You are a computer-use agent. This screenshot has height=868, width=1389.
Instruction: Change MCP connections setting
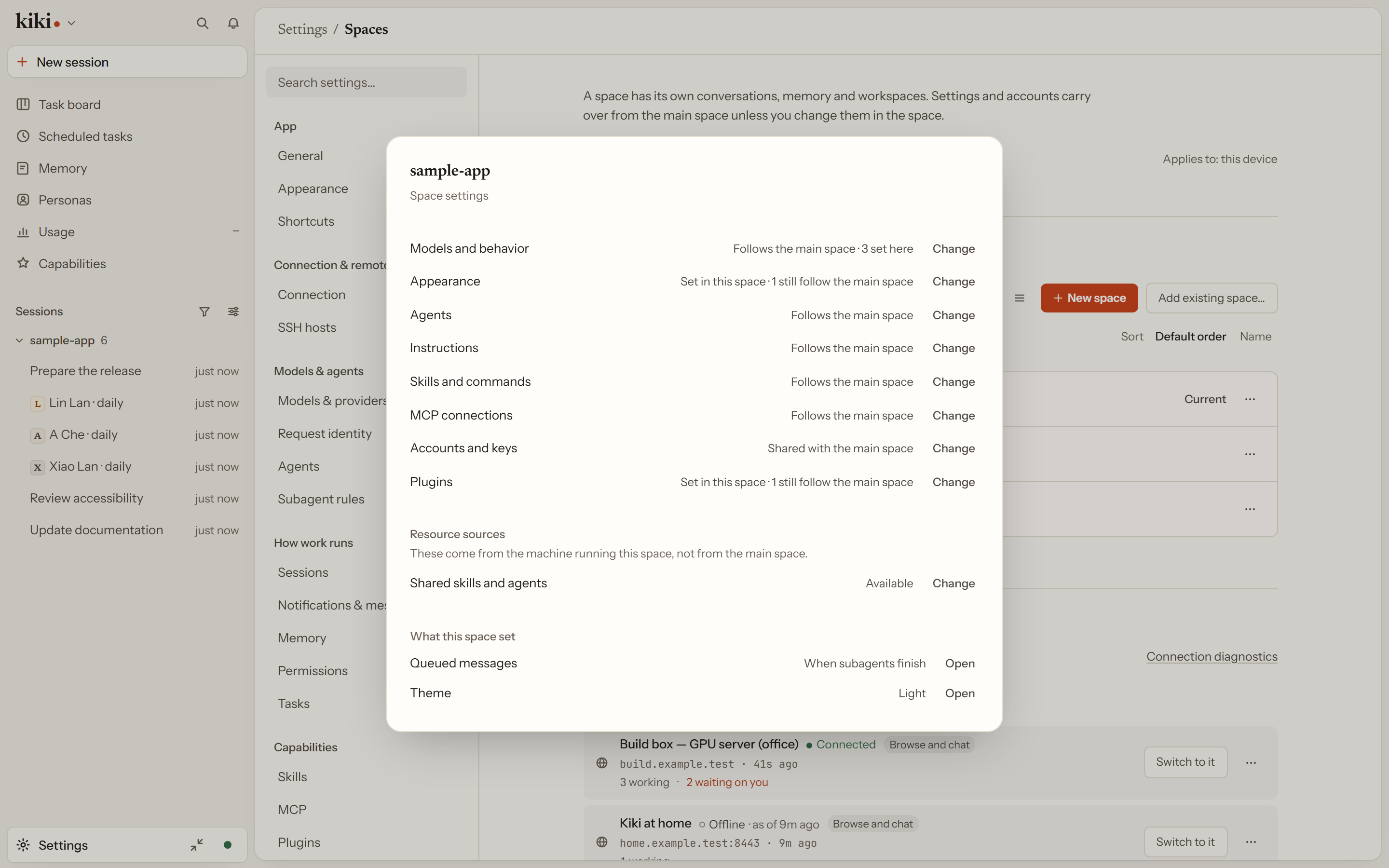pos(953,416)
